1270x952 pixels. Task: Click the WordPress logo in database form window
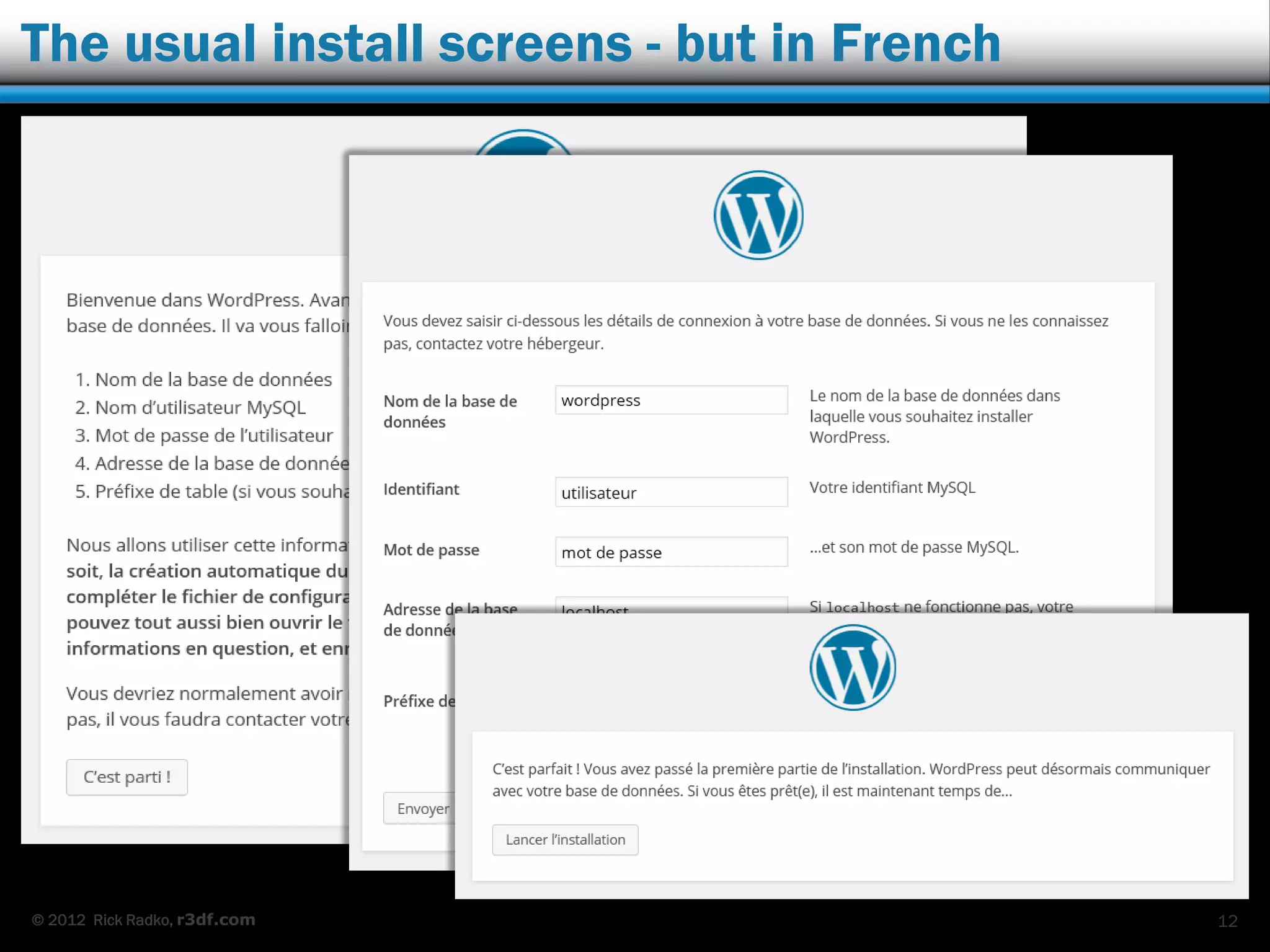[758, 215]
